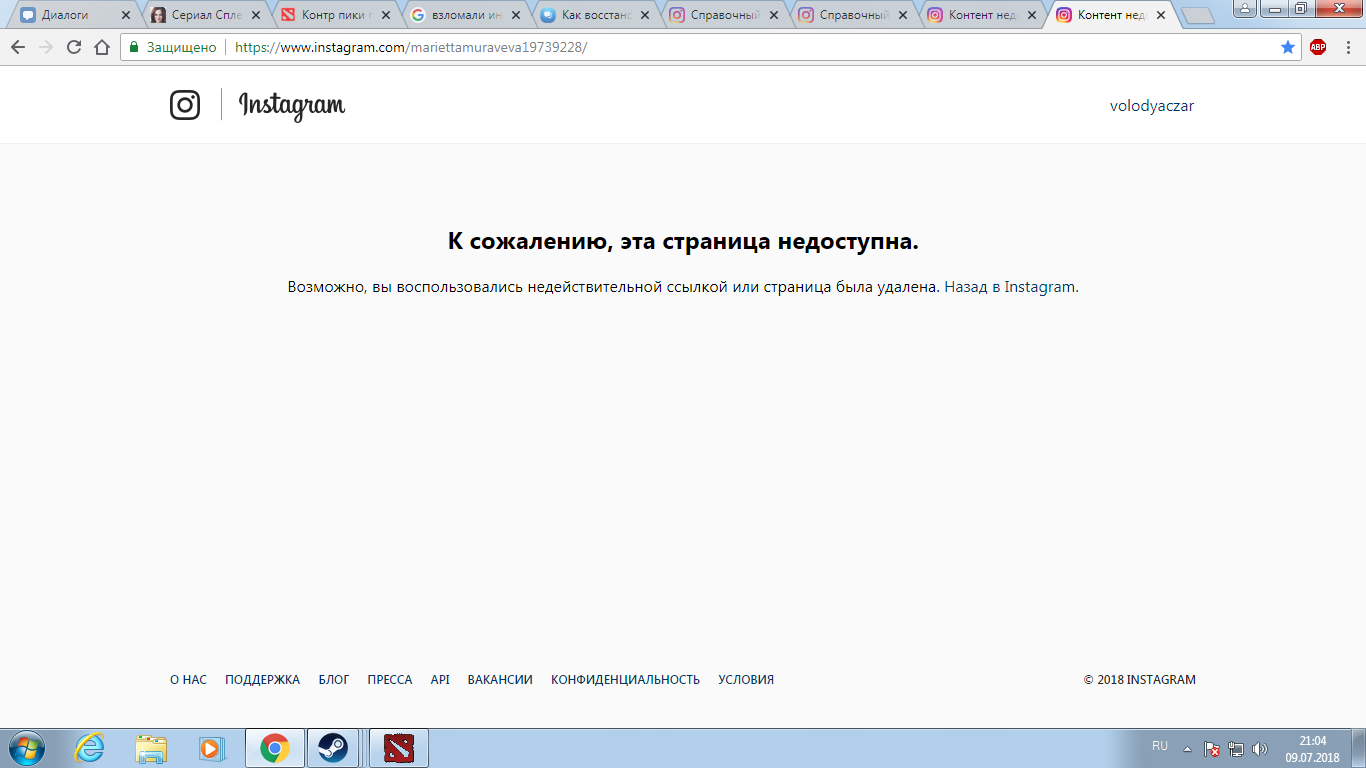Open Dota 2 from the taskbar
The image size is (1366, 768).
click(x=399, y=748)
